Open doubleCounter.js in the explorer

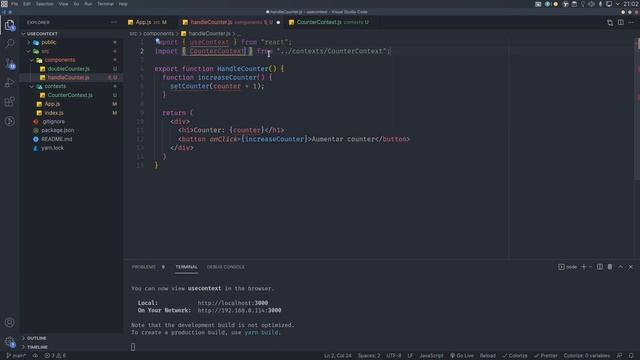(x=69, y=69)
